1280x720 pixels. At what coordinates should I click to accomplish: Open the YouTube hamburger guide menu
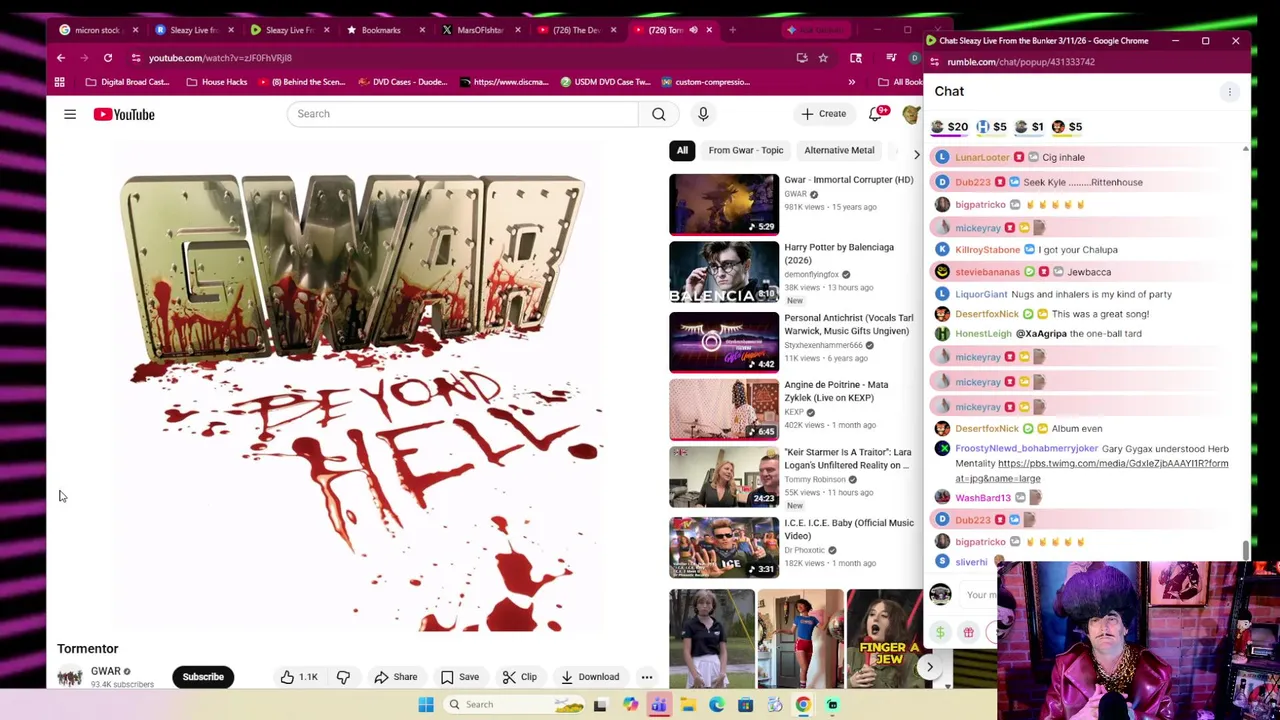(x=70, y=115)
